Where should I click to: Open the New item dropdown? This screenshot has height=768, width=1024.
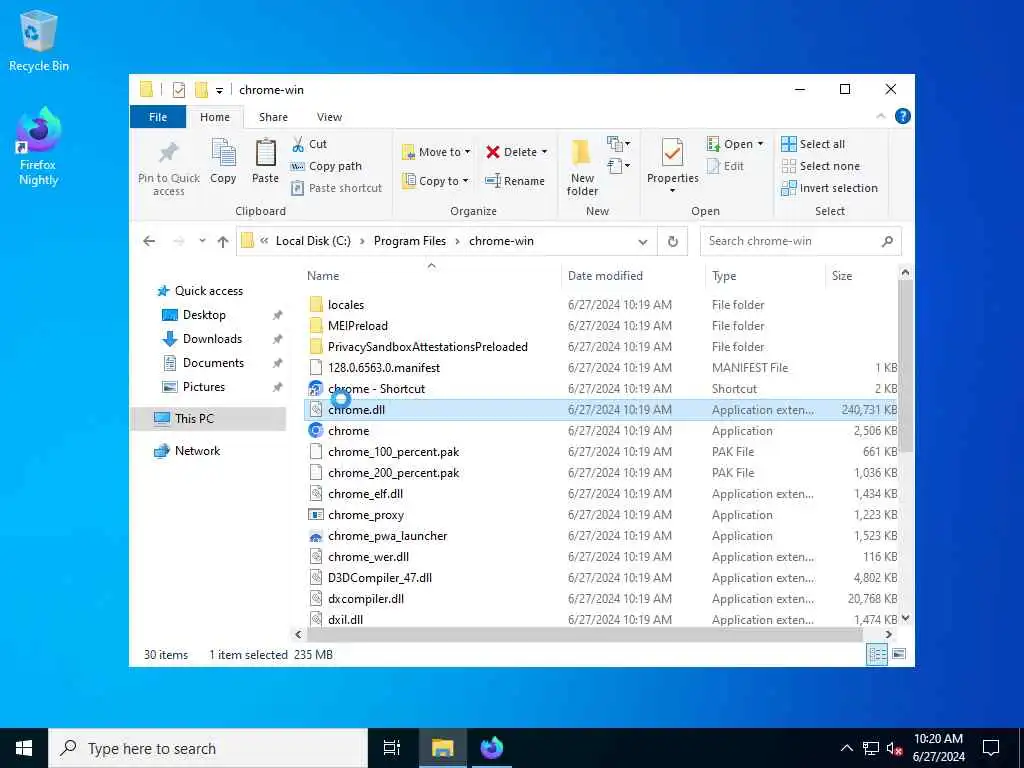618,144
